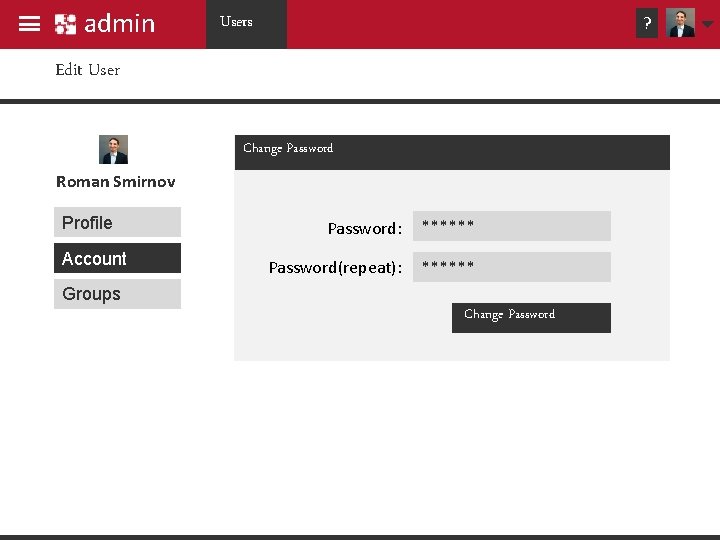Click the admin logo icon

[65, 24]
